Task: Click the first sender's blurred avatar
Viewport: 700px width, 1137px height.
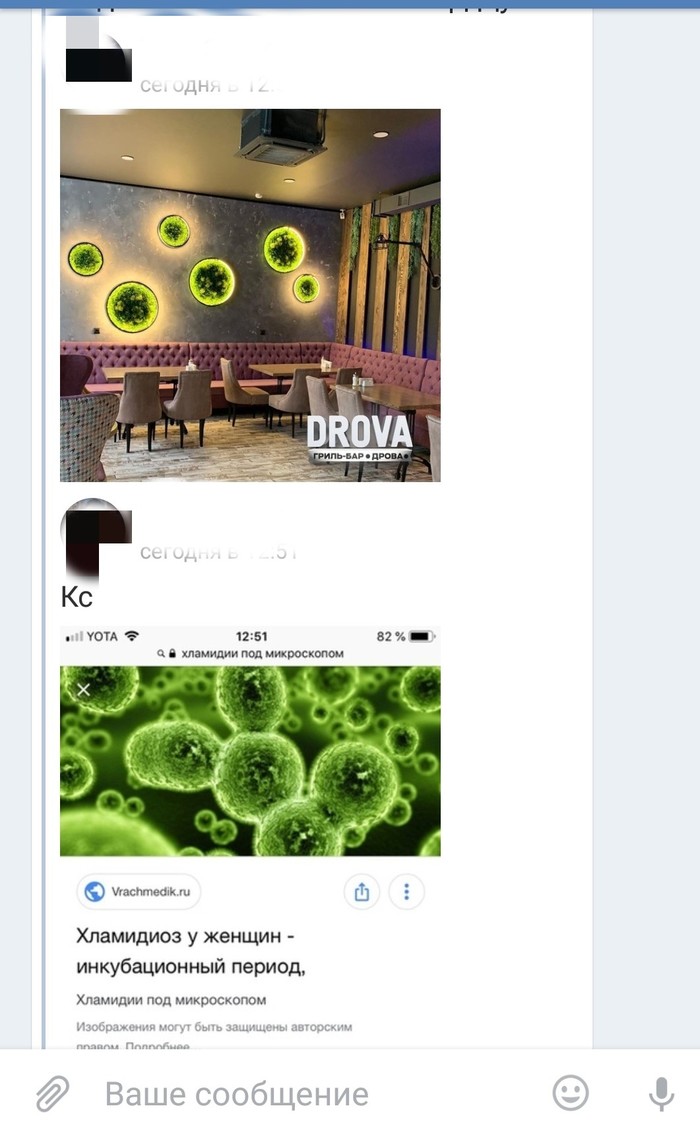Action: point(99,52)
